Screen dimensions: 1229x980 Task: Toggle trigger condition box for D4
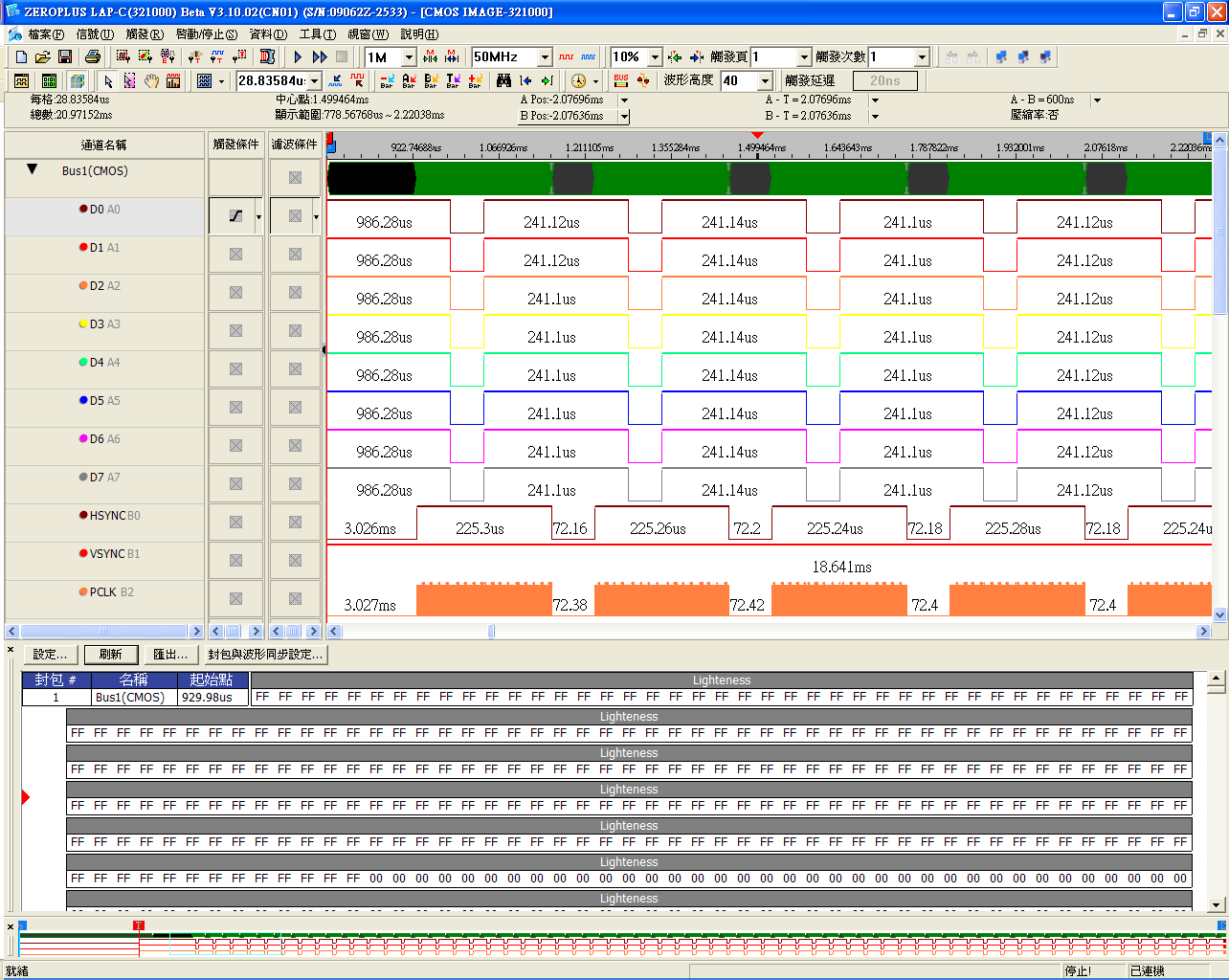tap(236, 369)
